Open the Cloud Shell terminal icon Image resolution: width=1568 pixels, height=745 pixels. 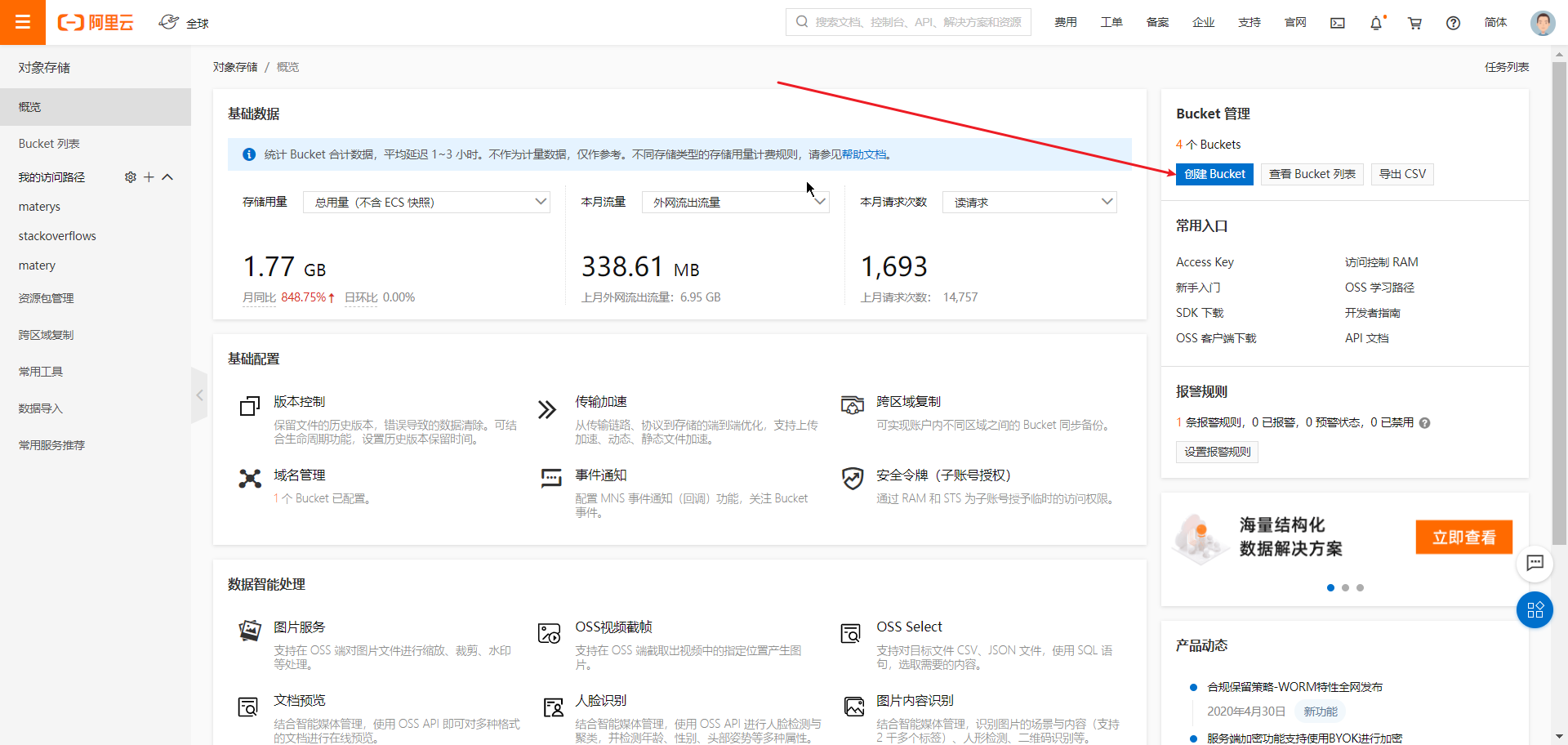point(1337,23)
